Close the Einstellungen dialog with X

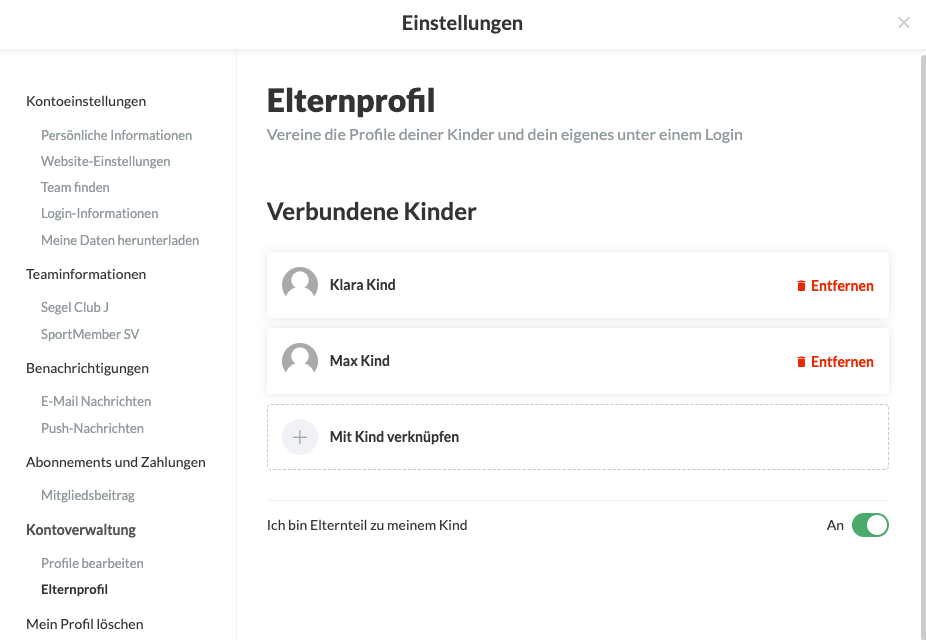point(904,23)
